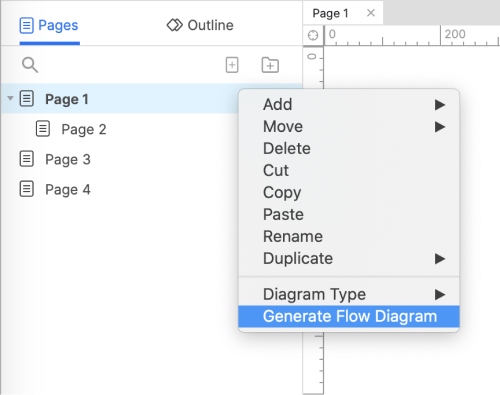Choose Delete from context menu
The width and height of the screenshot is (500, 395).
[349, 148]
